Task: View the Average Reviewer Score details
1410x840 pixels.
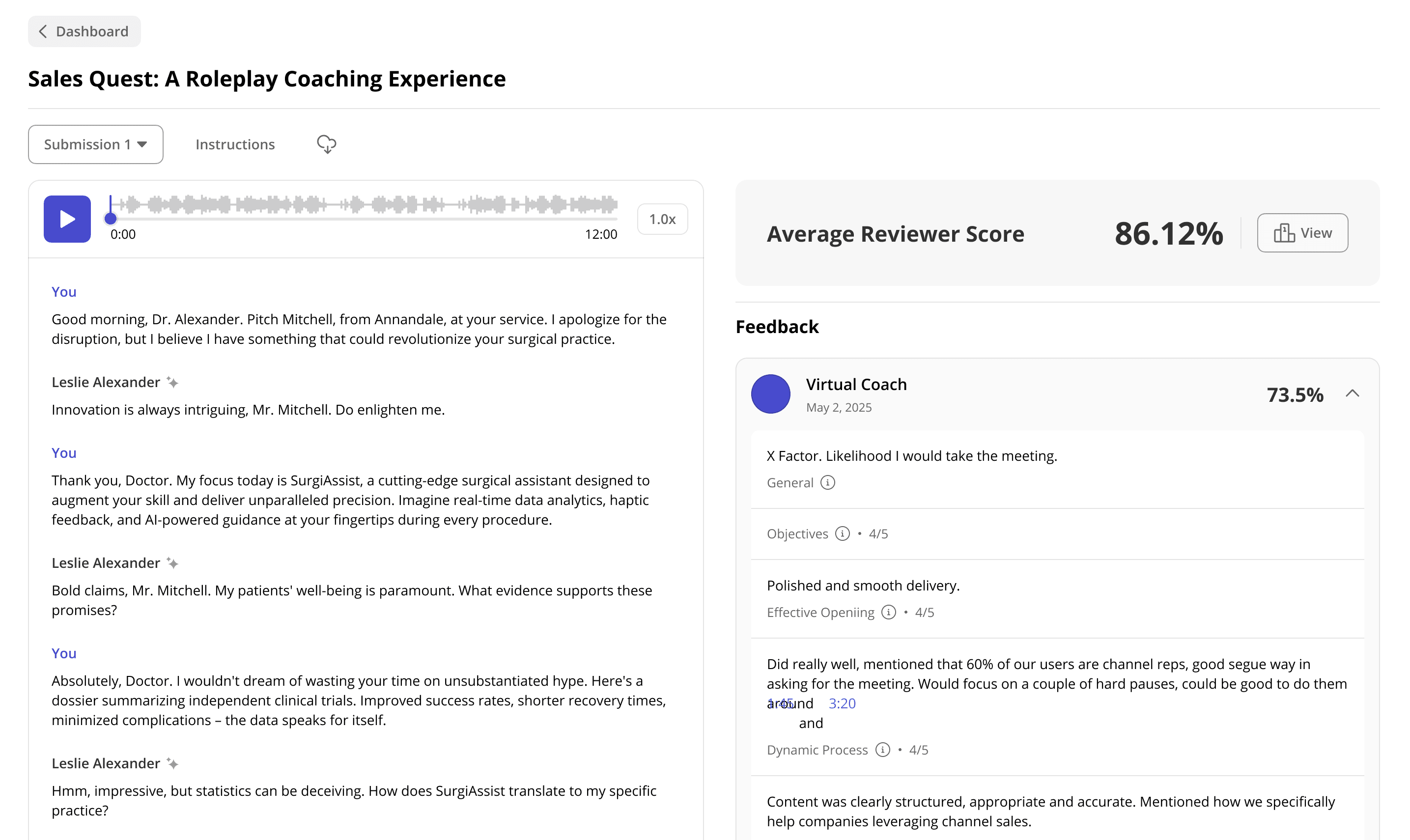Action: click(x=1302, y=233)
